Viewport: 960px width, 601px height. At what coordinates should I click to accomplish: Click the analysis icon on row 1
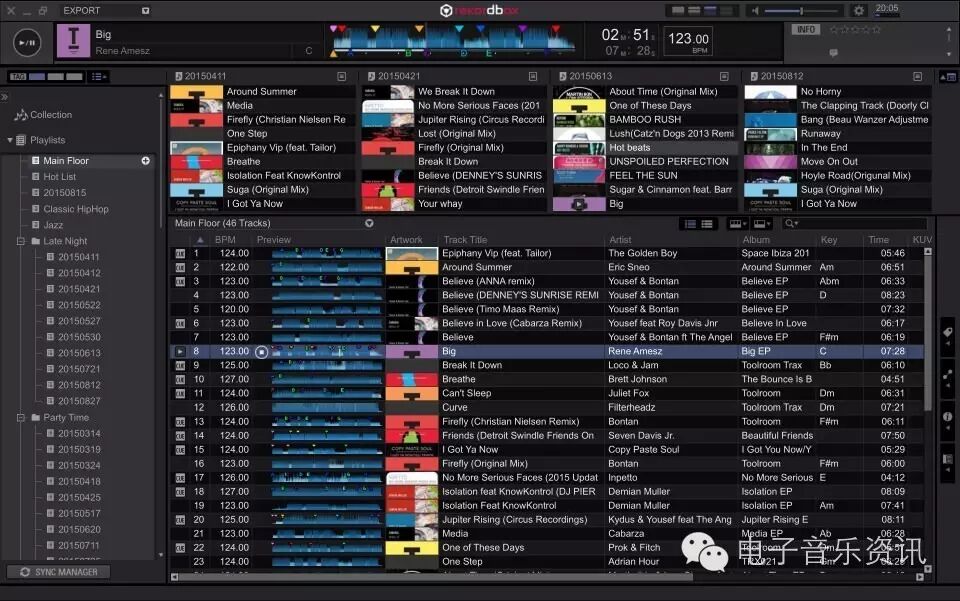pyautogui.click(x=180, y=253)
